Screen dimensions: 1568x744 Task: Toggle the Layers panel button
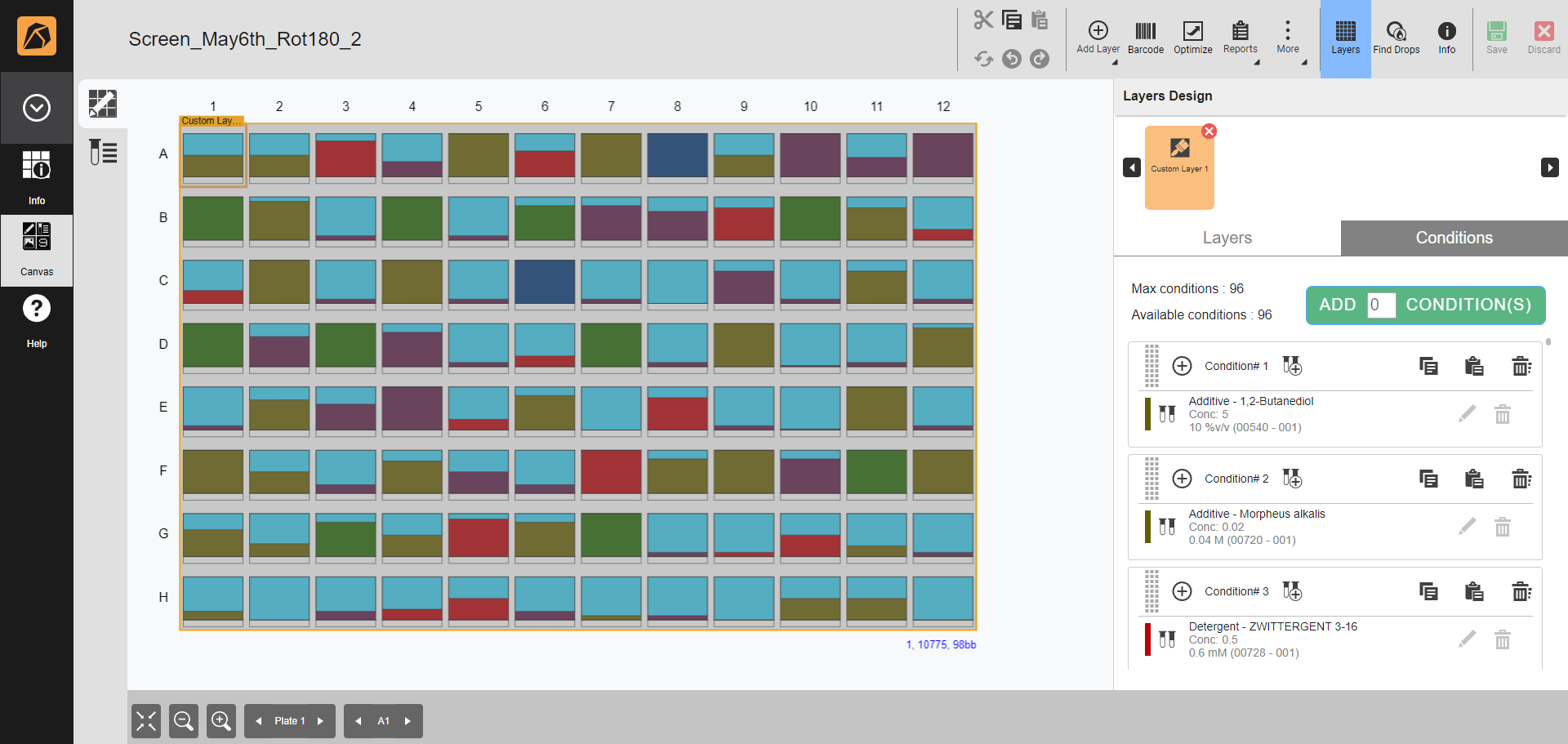[x=1346, y=38]
